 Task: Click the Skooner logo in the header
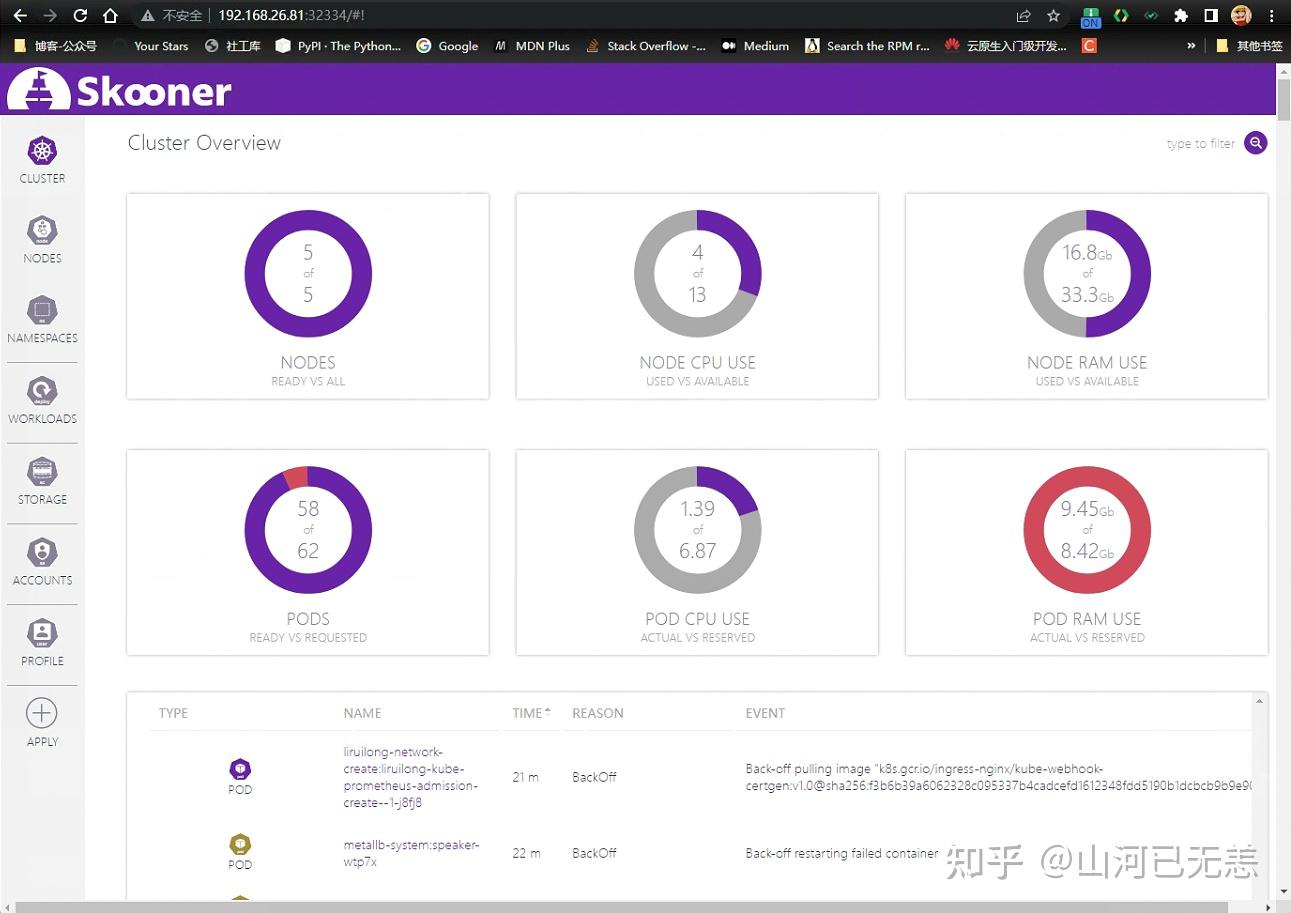click(x=118, y=88)
